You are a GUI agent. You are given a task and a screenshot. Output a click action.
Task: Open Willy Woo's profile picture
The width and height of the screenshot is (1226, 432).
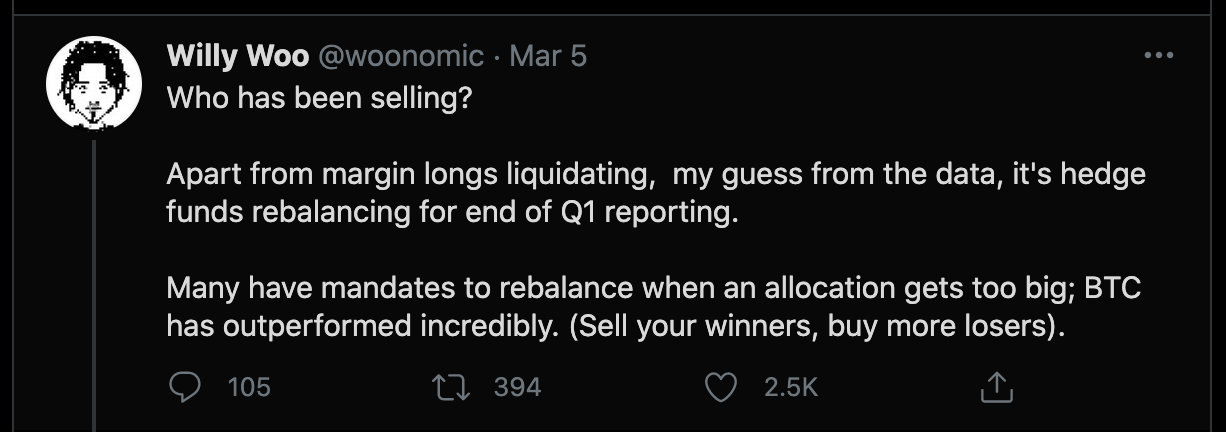click(94, 82)
